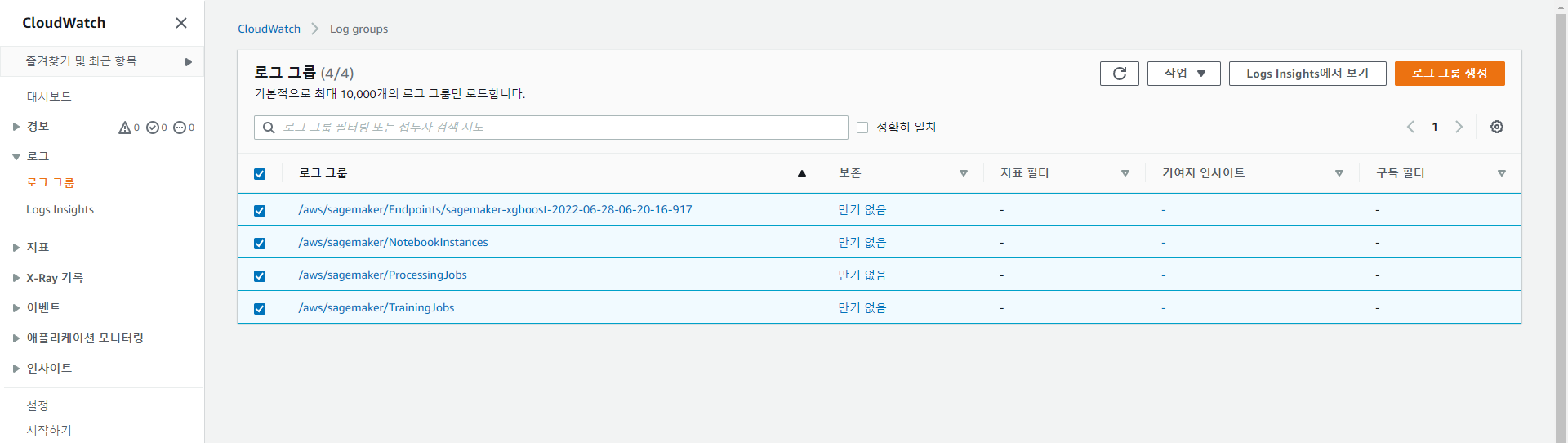The width and height of the screenshot is (1568, 443).
Task: Sort by the 구독 필터 column arrow
Action: (1502, 173)
